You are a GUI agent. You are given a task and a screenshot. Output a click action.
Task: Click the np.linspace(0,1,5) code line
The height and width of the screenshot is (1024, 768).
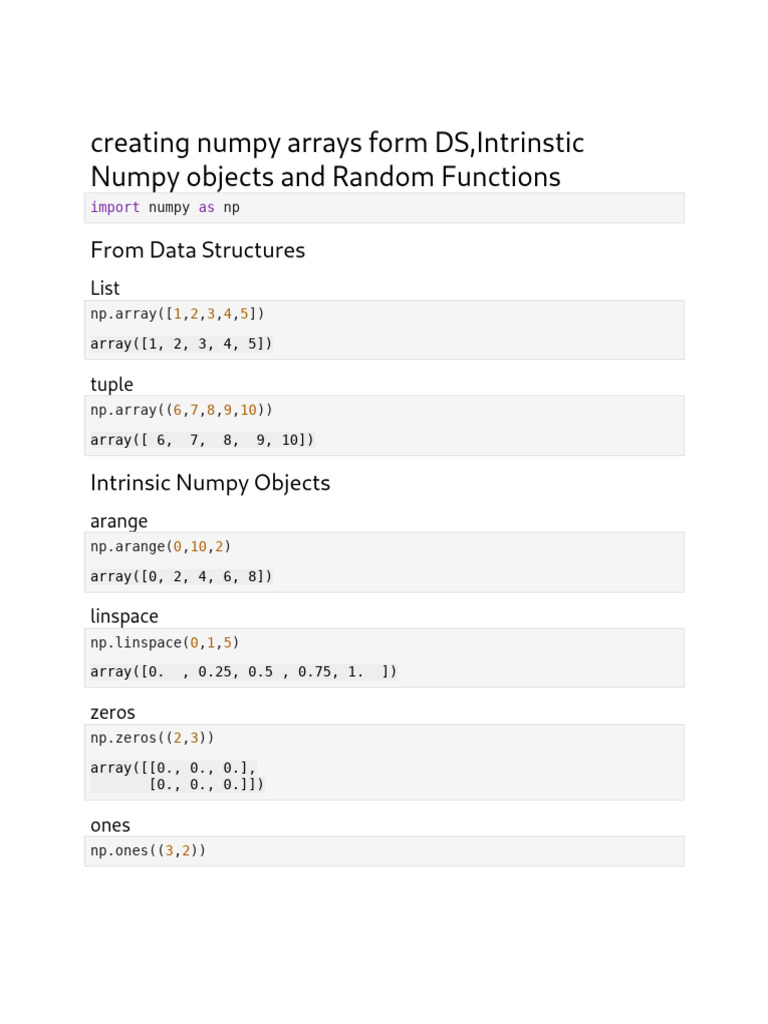pos(165,642)
